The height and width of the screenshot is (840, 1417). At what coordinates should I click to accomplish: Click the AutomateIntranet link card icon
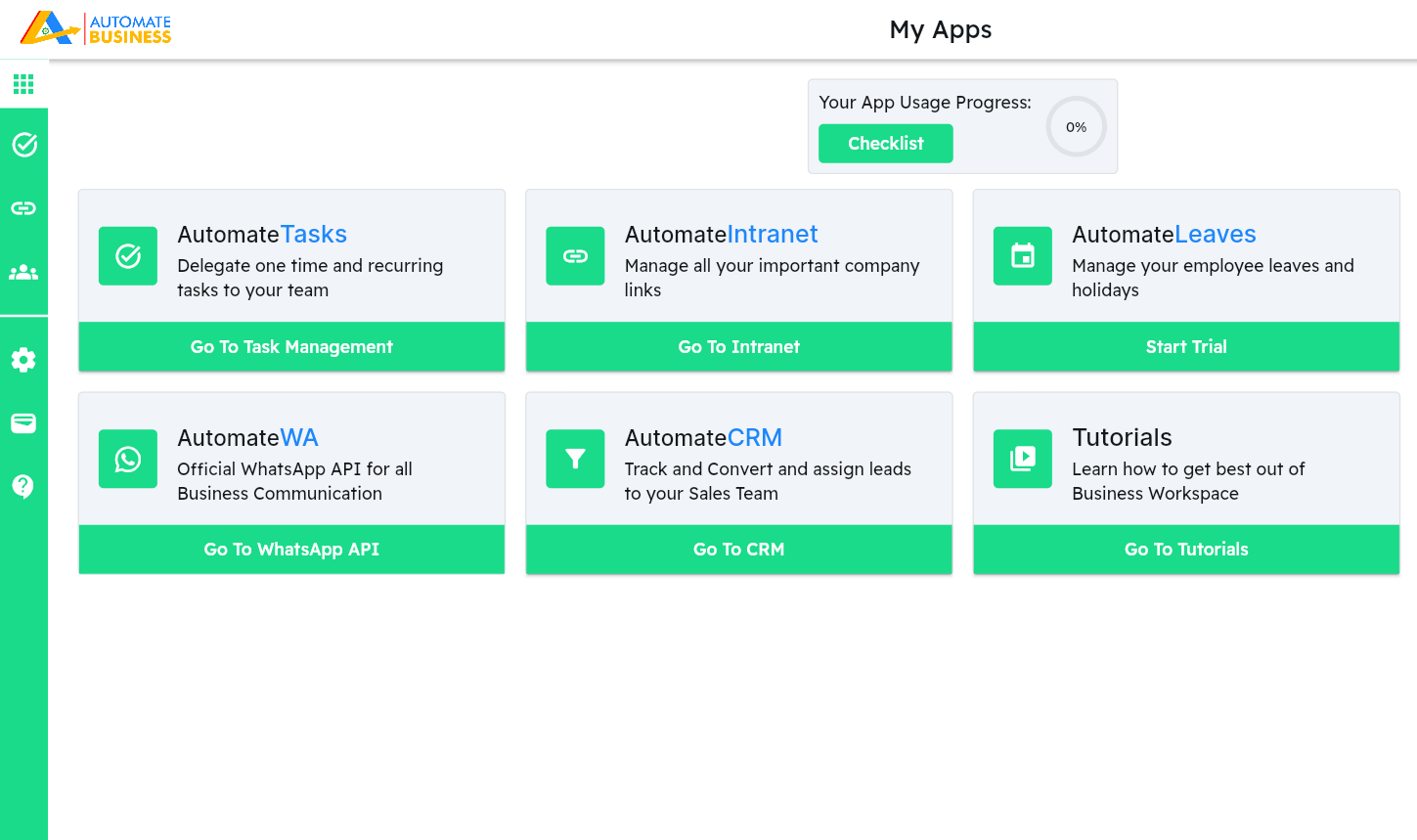tap(575, 256)
